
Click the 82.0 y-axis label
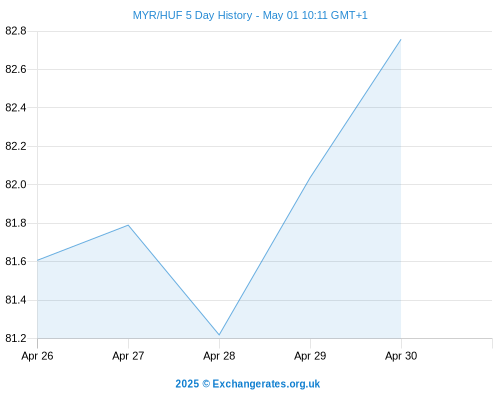[16, 184]
